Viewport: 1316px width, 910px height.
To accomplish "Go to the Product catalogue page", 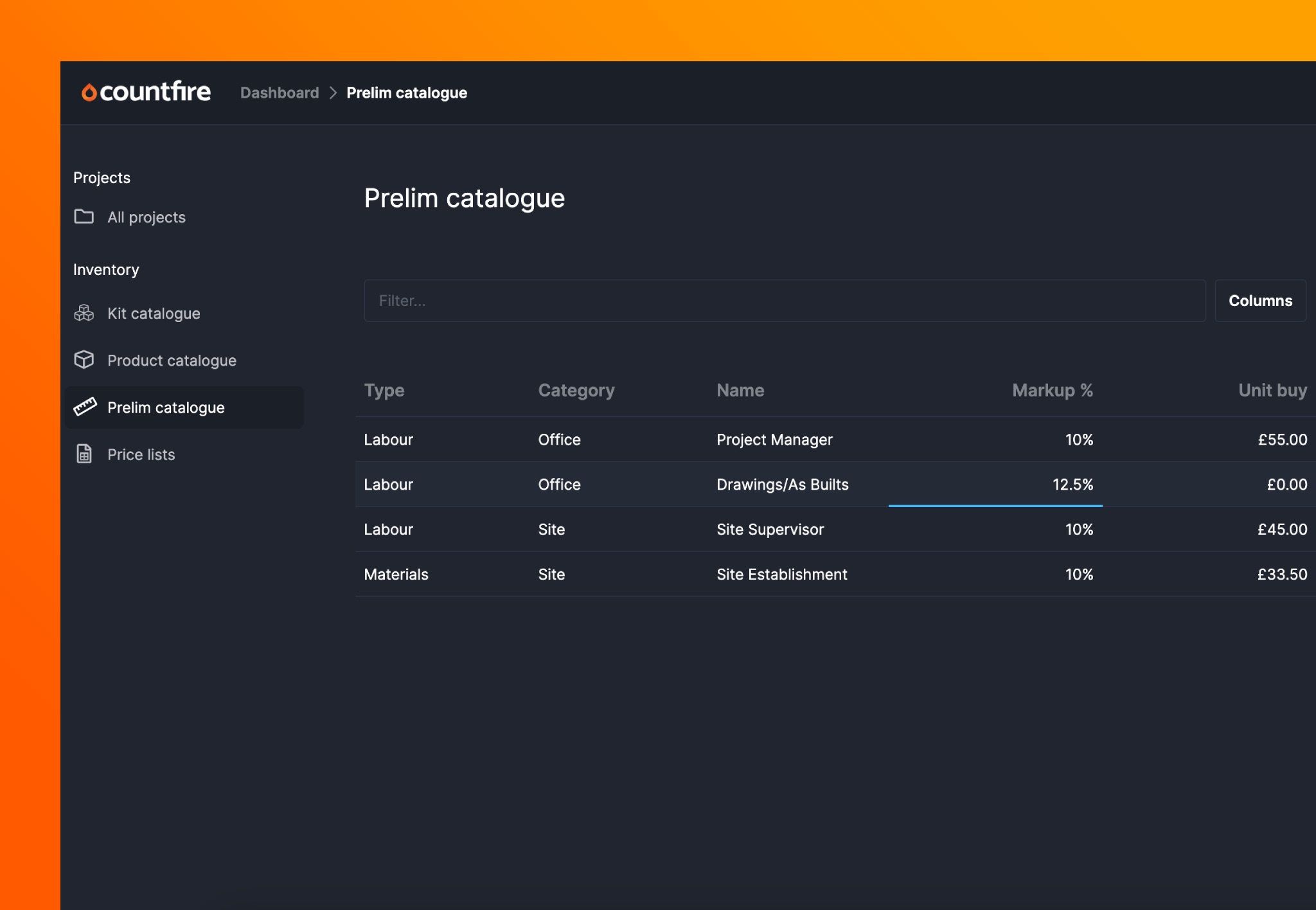I will point(172,361).
